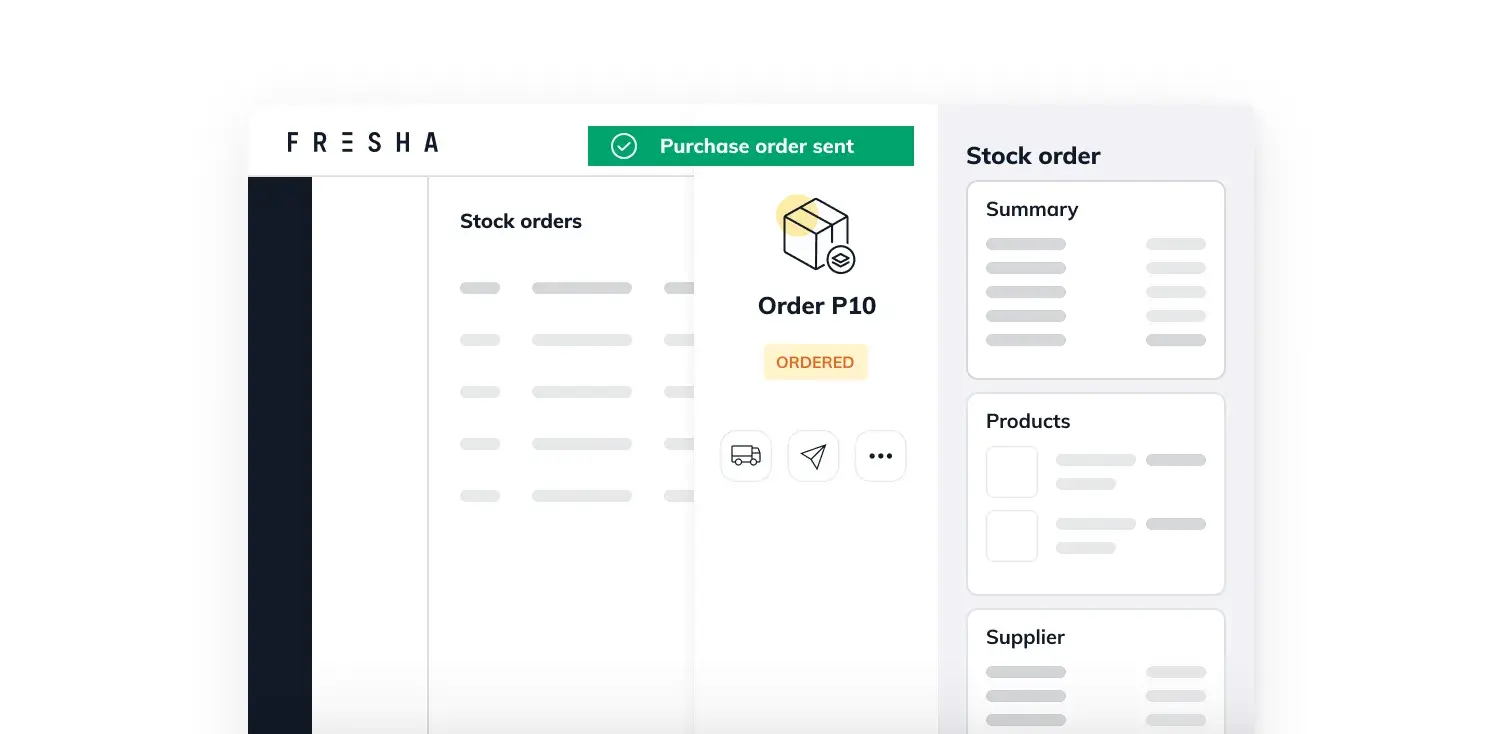Viewport: 1500px width, 734px height.
Task: Click the Purchase order sent notification
Action: click(x=751, y=146)
